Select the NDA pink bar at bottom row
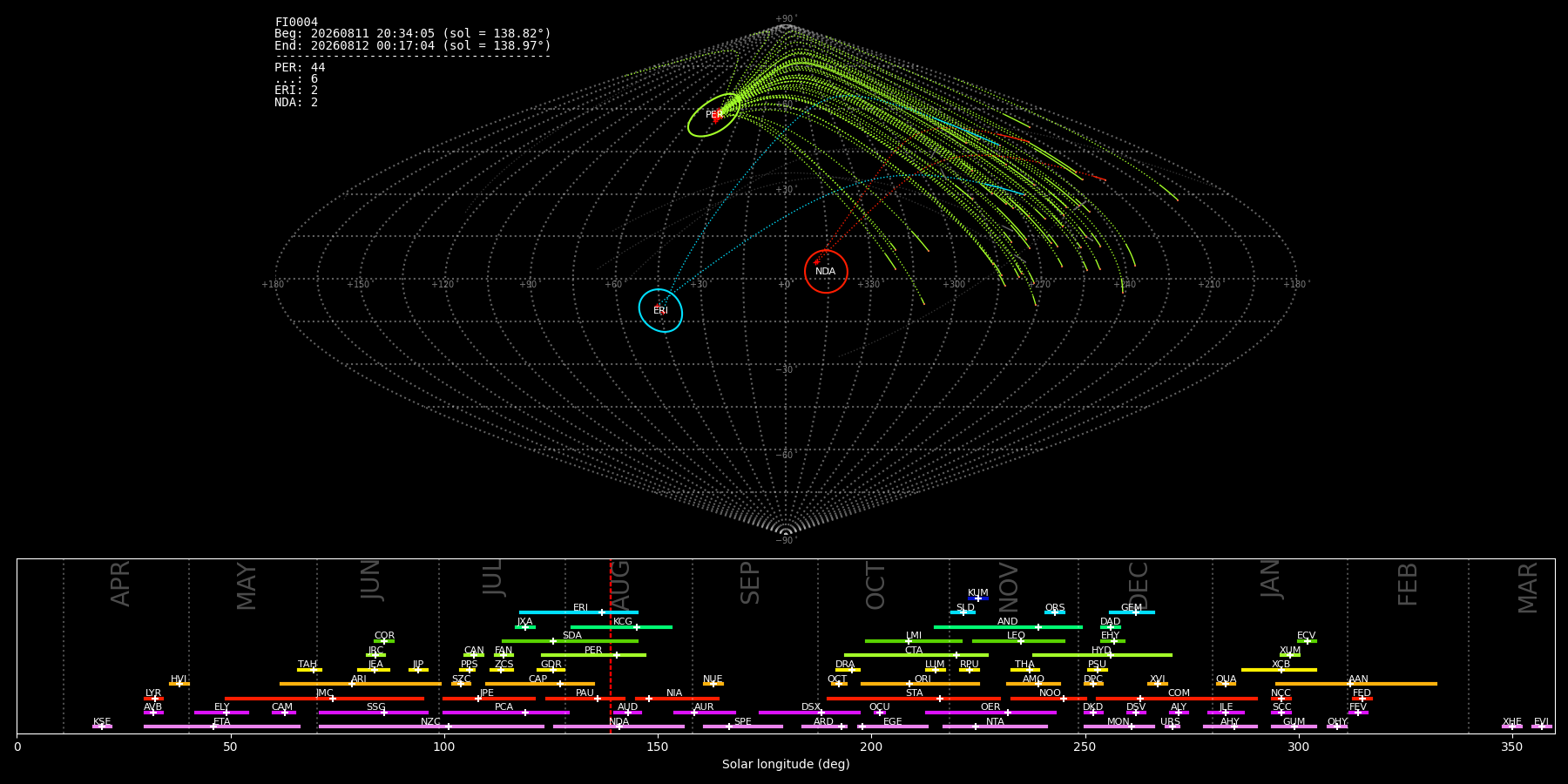 pos(618,727)
